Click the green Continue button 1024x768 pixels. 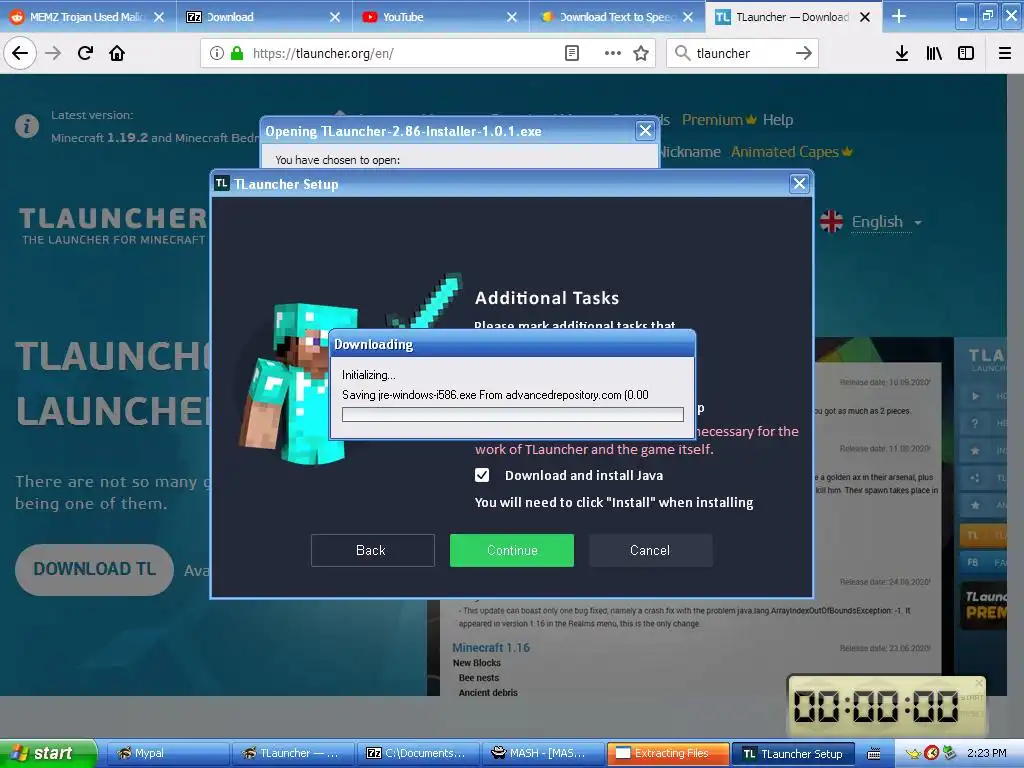pos(512,551)
